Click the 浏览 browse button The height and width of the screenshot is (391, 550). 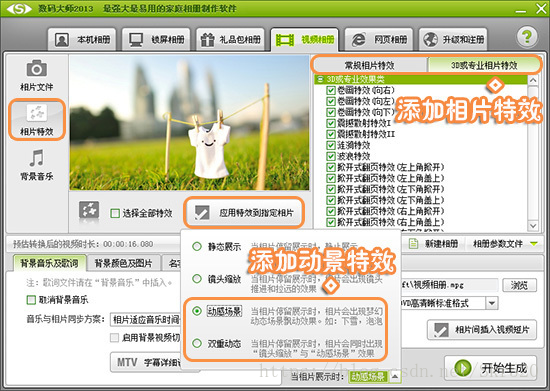(519, 285)
